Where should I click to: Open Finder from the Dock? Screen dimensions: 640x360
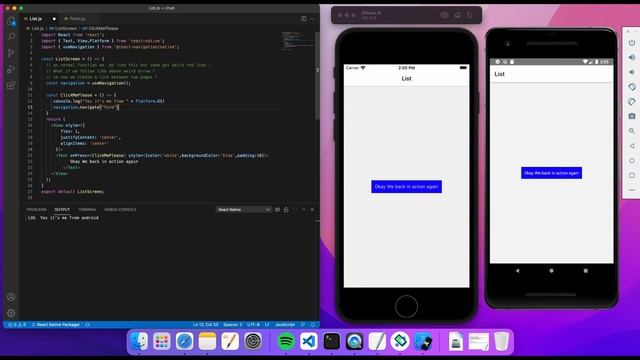pos(139,341)
